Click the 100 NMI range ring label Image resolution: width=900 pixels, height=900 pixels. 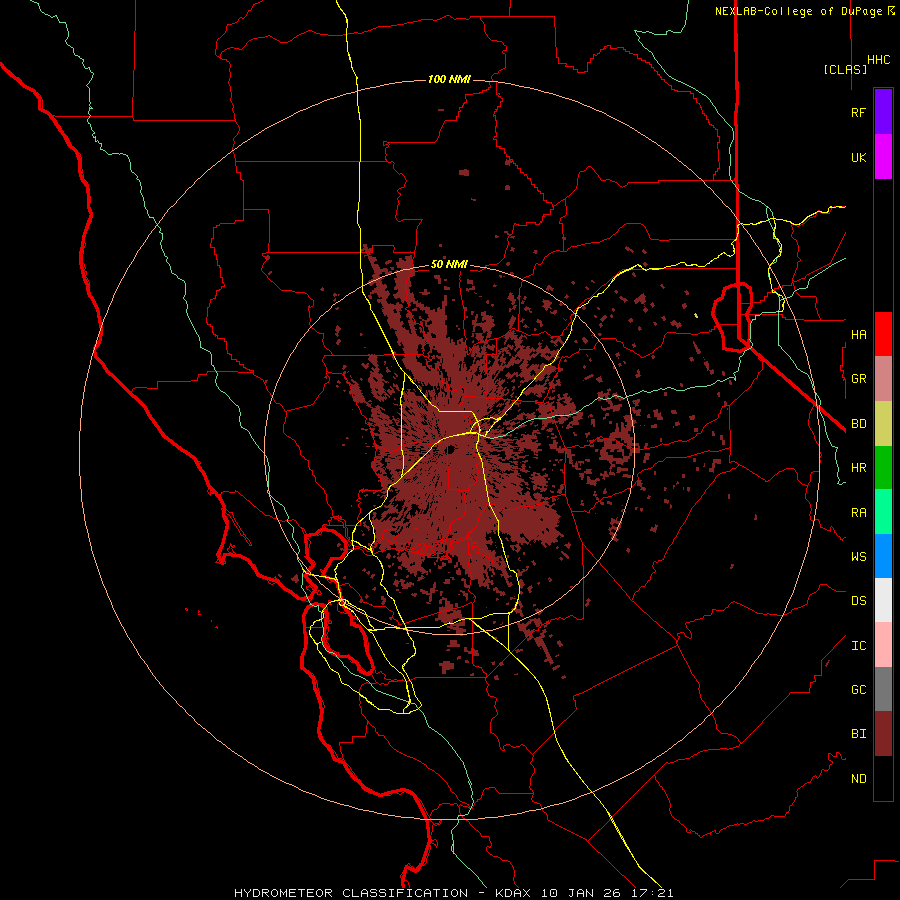coord(449,79)
